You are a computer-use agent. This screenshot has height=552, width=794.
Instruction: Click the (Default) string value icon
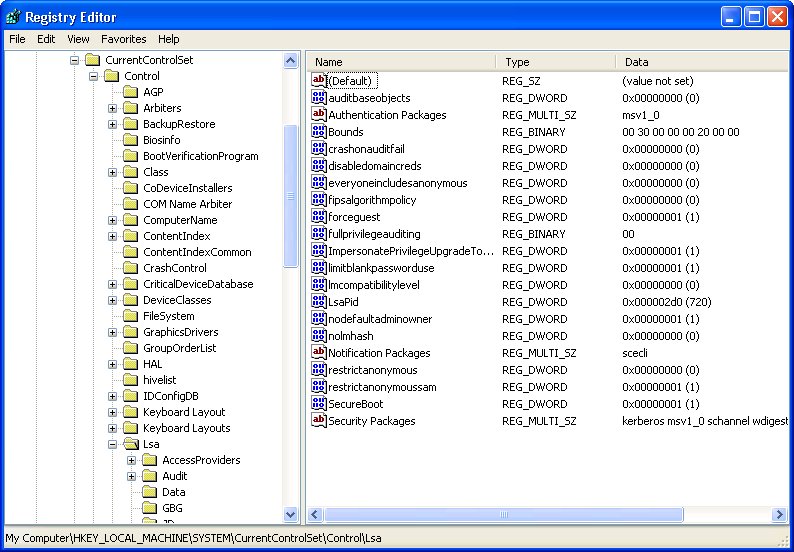319,81
